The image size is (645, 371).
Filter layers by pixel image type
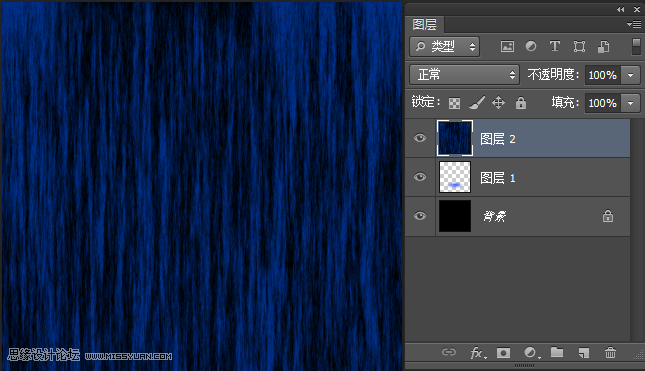pyautogui.click(x=507, y=46)
